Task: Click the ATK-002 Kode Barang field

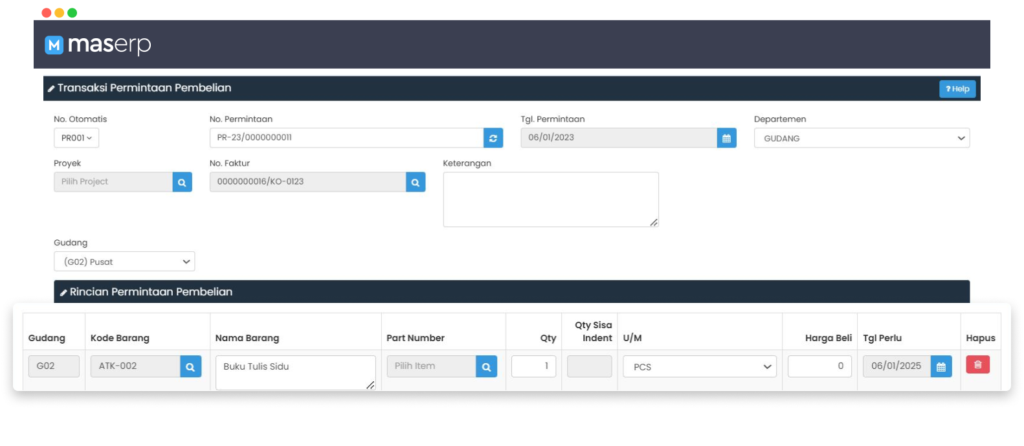Action: [x=135, y=366]
